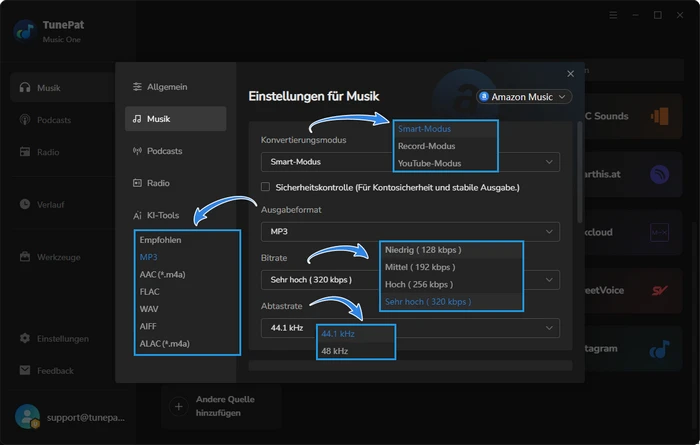Screen dimensions: 700x445
Task: Choose 44.1 kHz sample rate option
Action: [356, 334]
